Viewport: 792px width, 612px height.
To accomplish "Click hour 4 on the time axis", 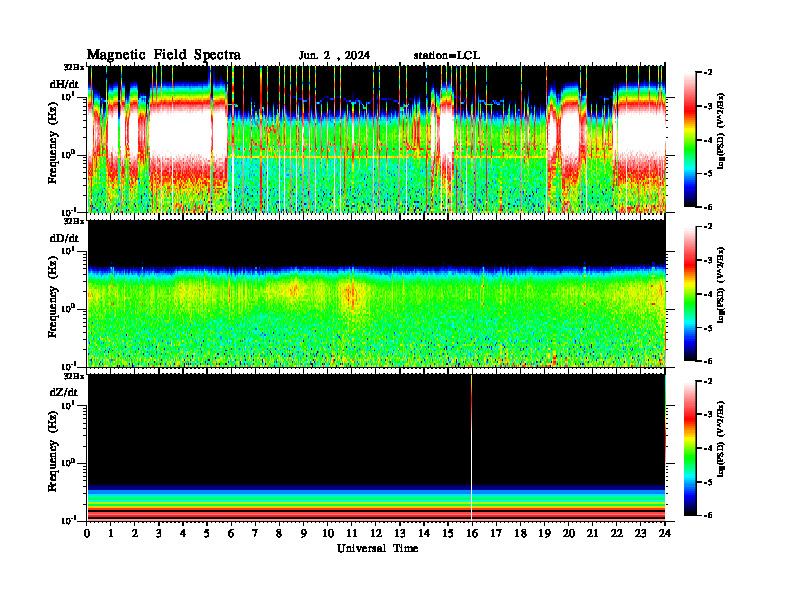I will tap(183, 533).
